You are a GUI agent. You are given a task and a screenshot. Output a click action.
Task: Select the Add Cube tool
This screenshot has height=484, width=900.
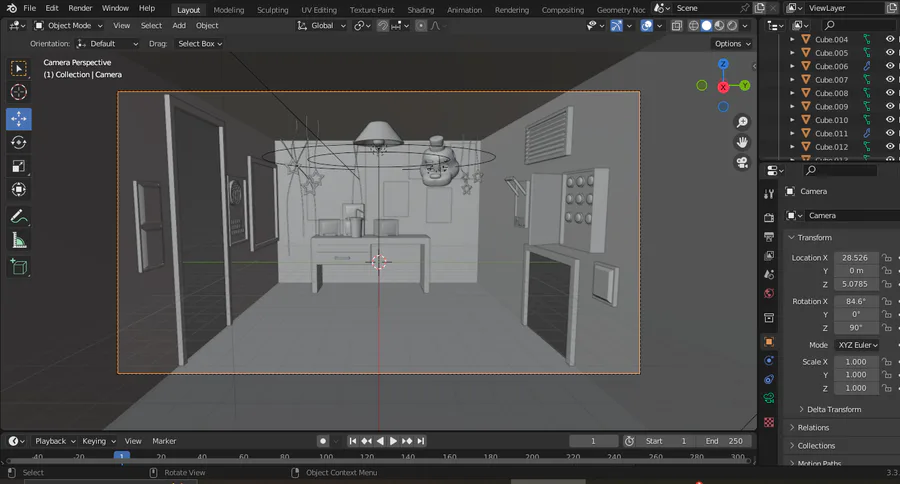point(19,267)
